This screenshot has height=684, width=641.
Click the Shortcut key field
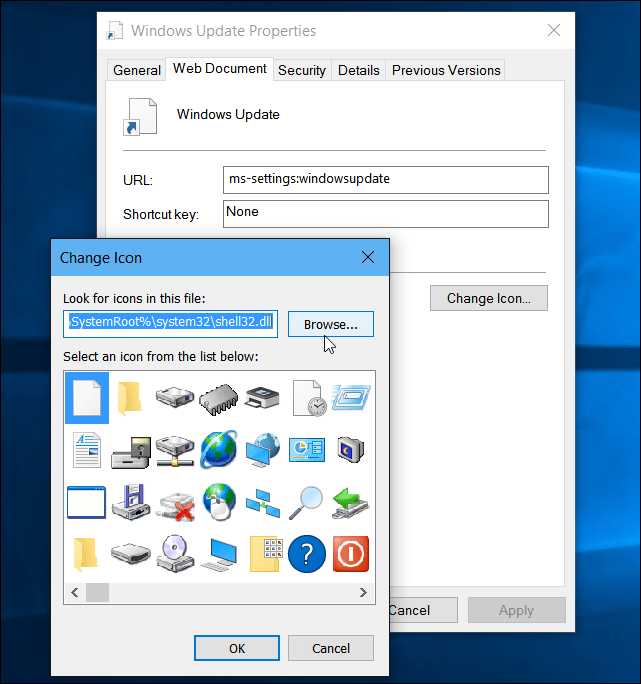386,214
